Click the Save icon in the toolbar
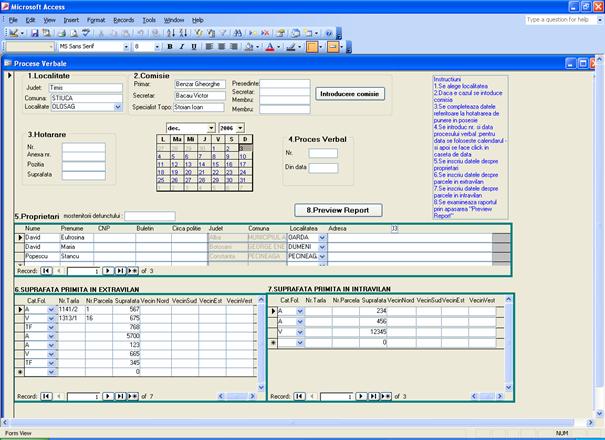605x440 pixels. (x=33, y=33)
